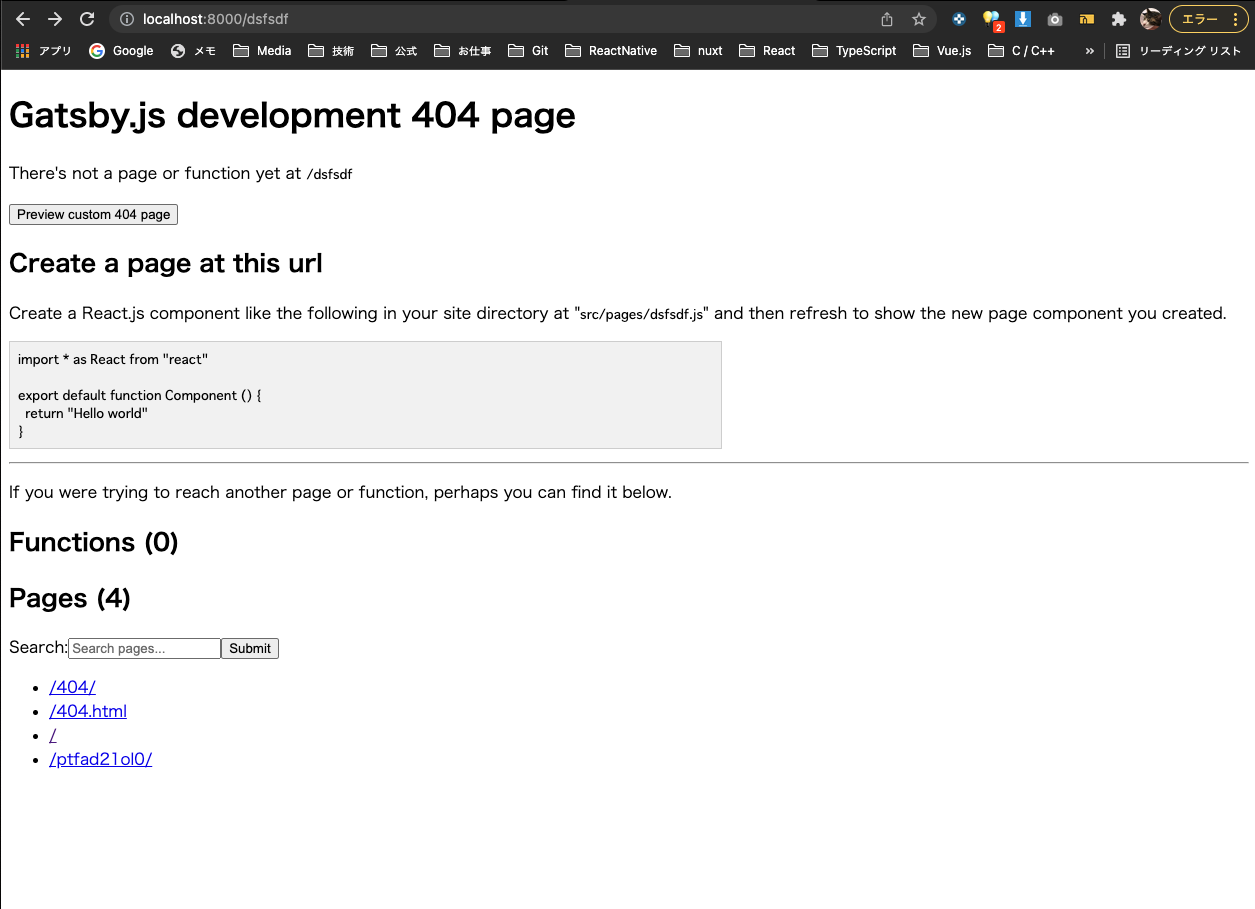This screenshot has width=1255, height=909.
Task: Open the /404.html page link
Action: [88, 711]
